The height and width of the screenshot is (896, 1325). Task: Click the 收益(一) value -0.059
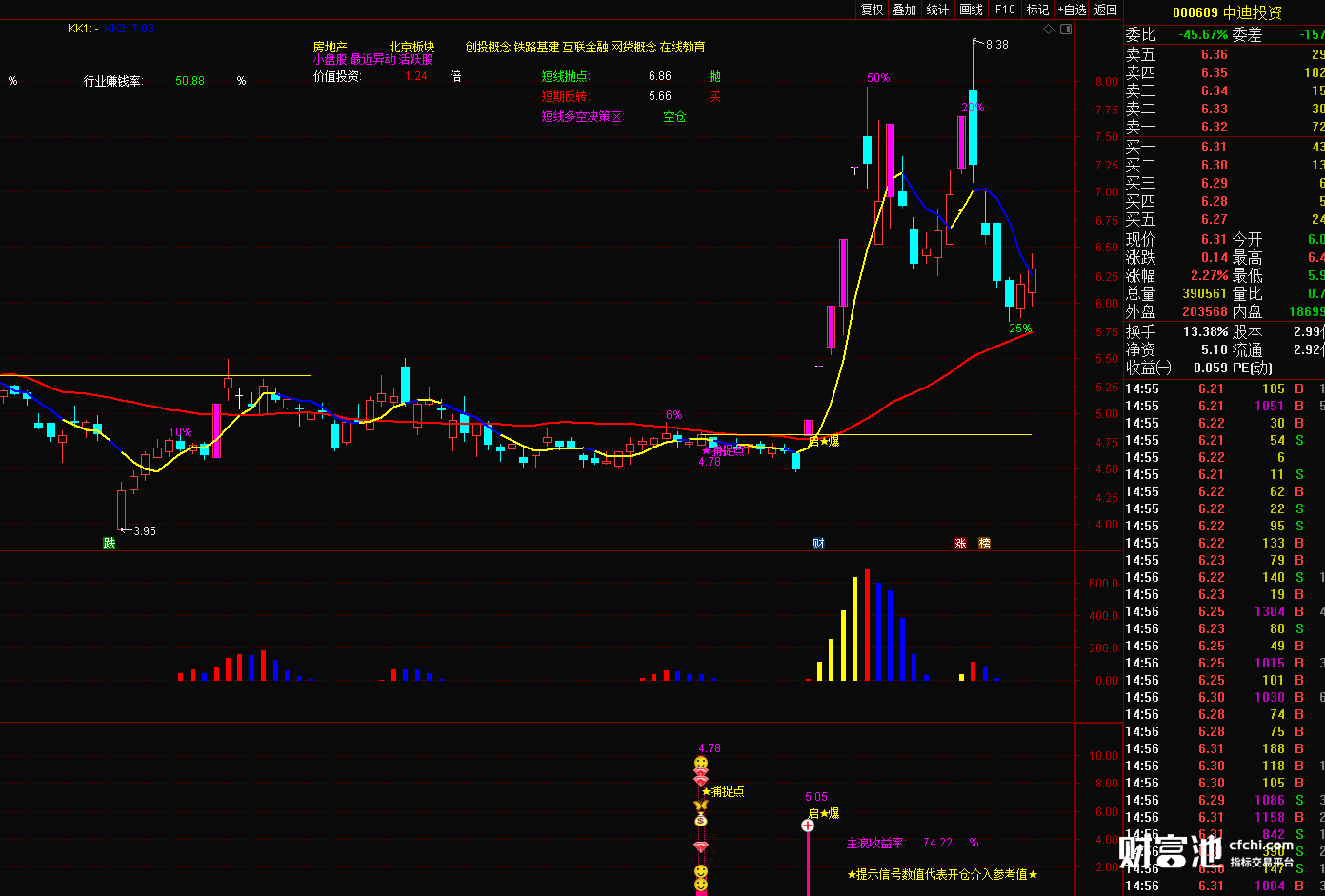pos(1209,368)
